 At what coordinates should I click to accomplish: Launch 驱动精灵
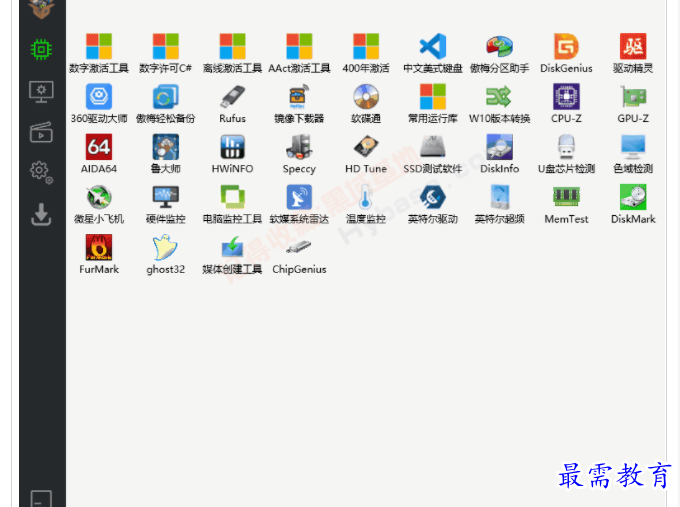[633, 53]
